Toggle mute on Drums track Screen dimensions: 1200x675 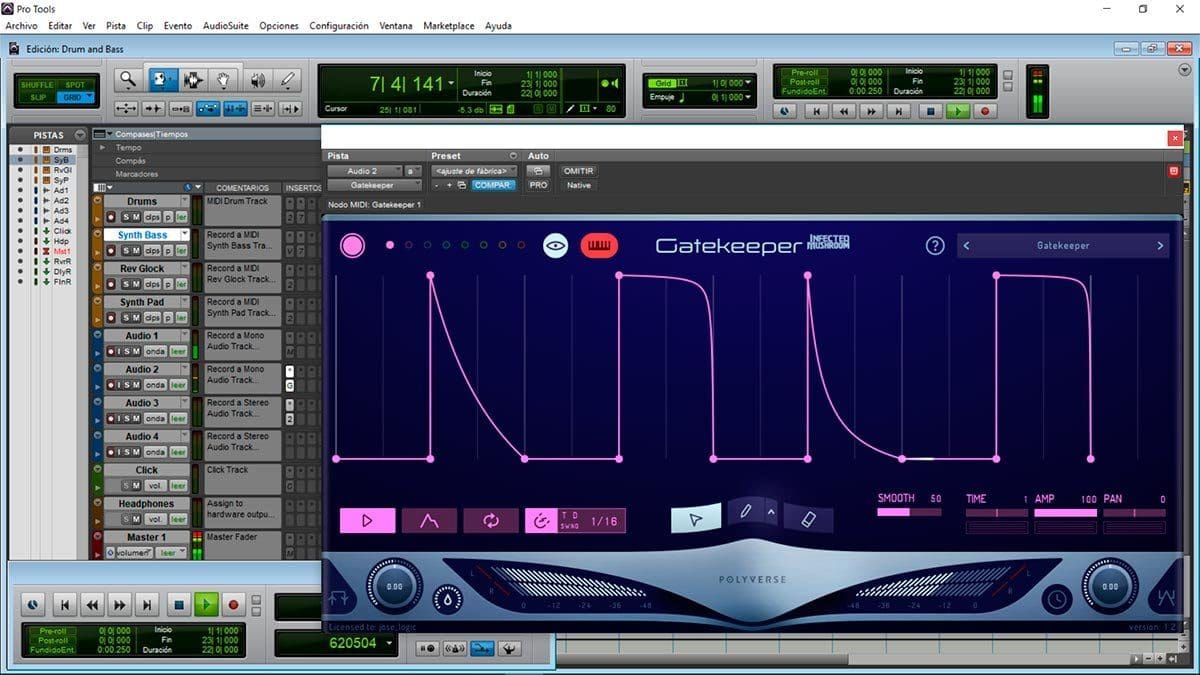coord(136,217)
